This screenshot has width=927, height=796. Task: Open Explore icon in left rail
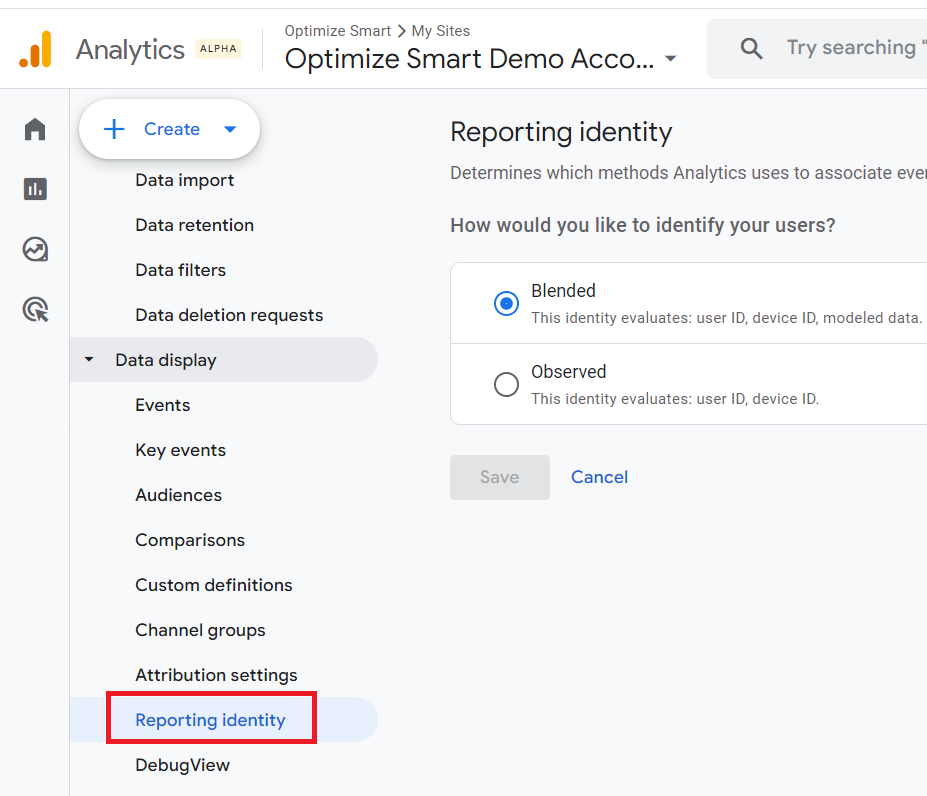click(35, 249)
